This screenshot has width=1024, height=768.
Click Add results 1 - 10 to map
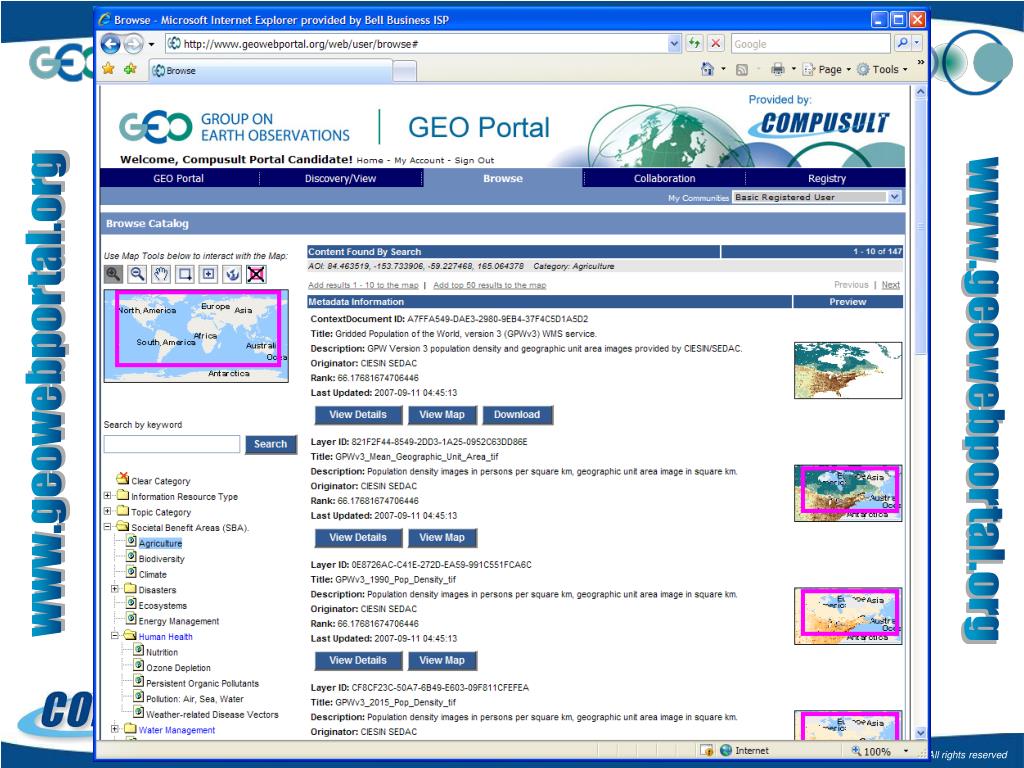[363, 285]
